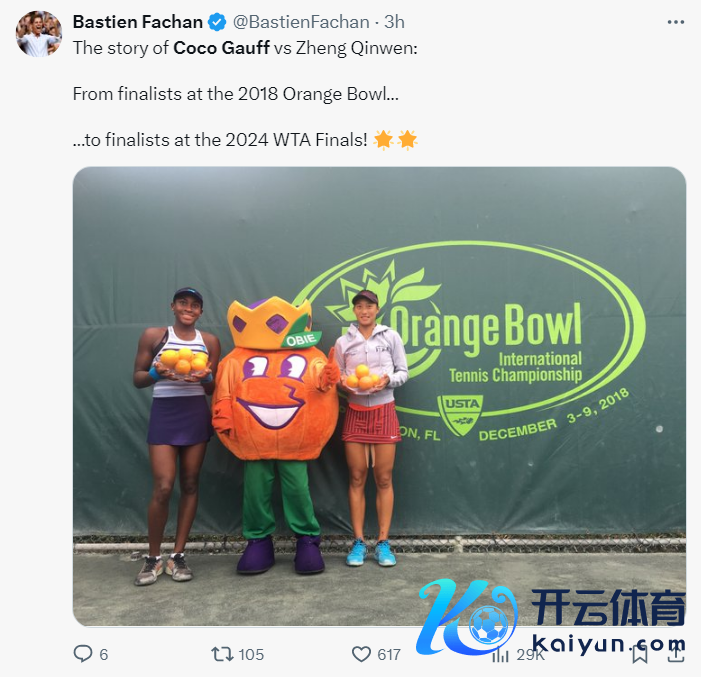Open Bastien Fachan's profile avatar
This screenshot has width=701, height=677.
39,34
